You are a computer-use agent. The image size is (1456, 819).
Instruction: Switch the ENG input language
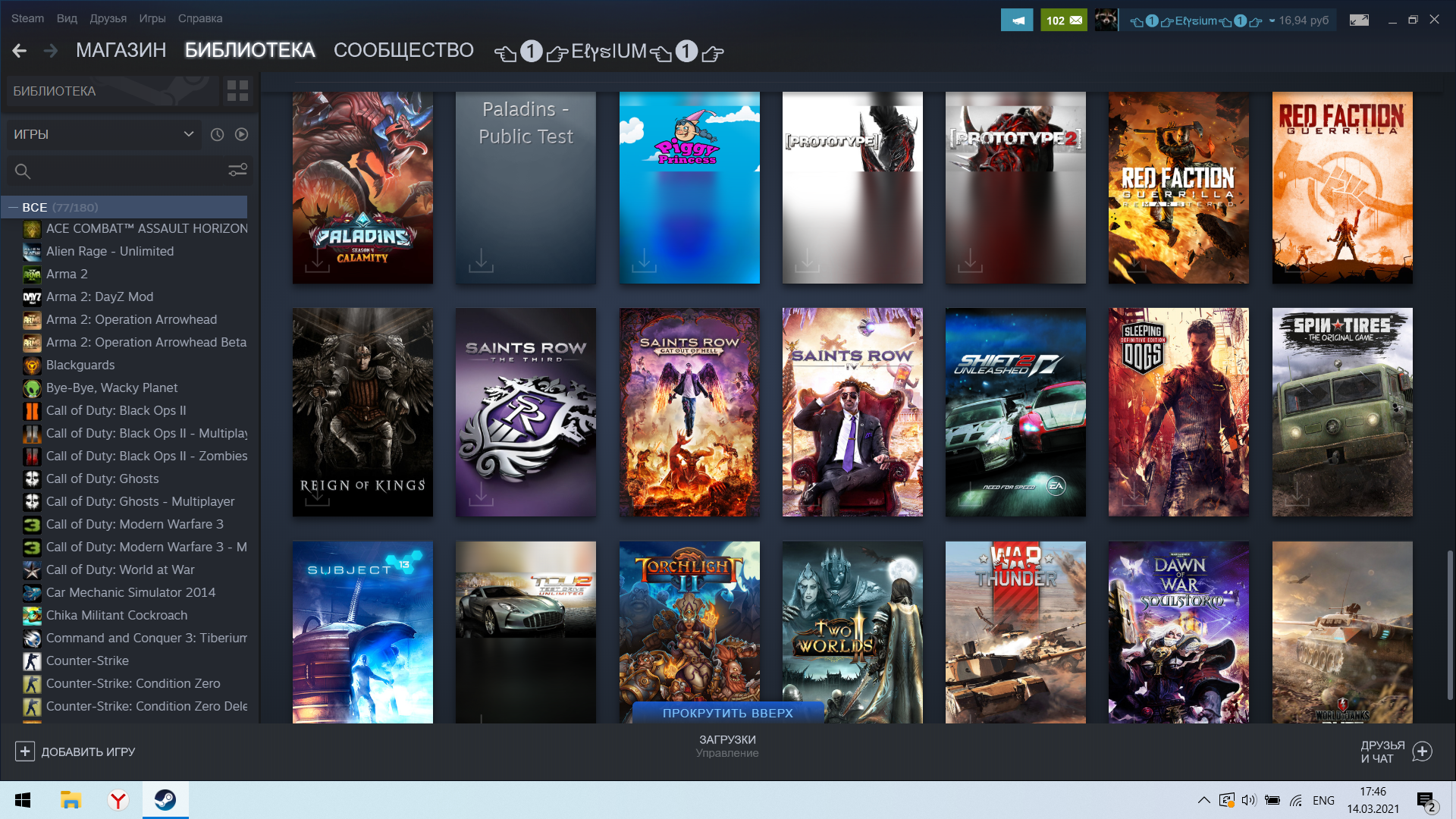pos(1323,801)
